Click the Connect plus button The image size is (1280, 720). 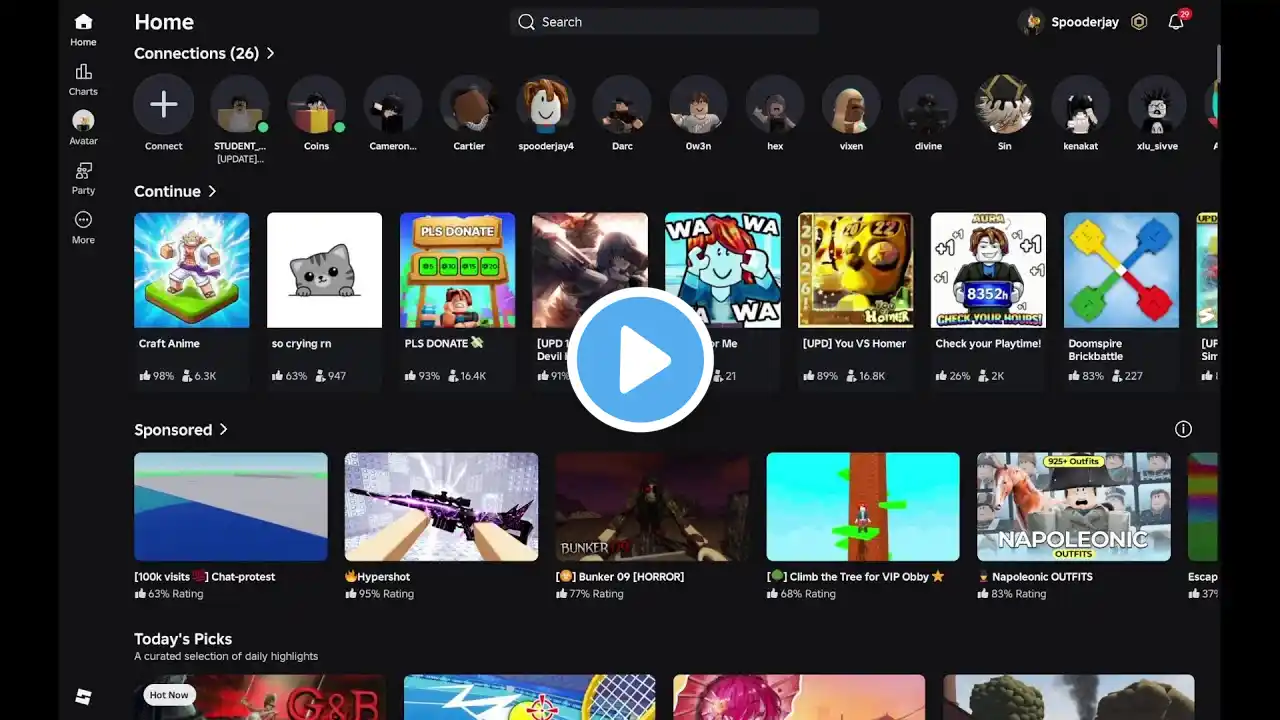coord(164,104)
